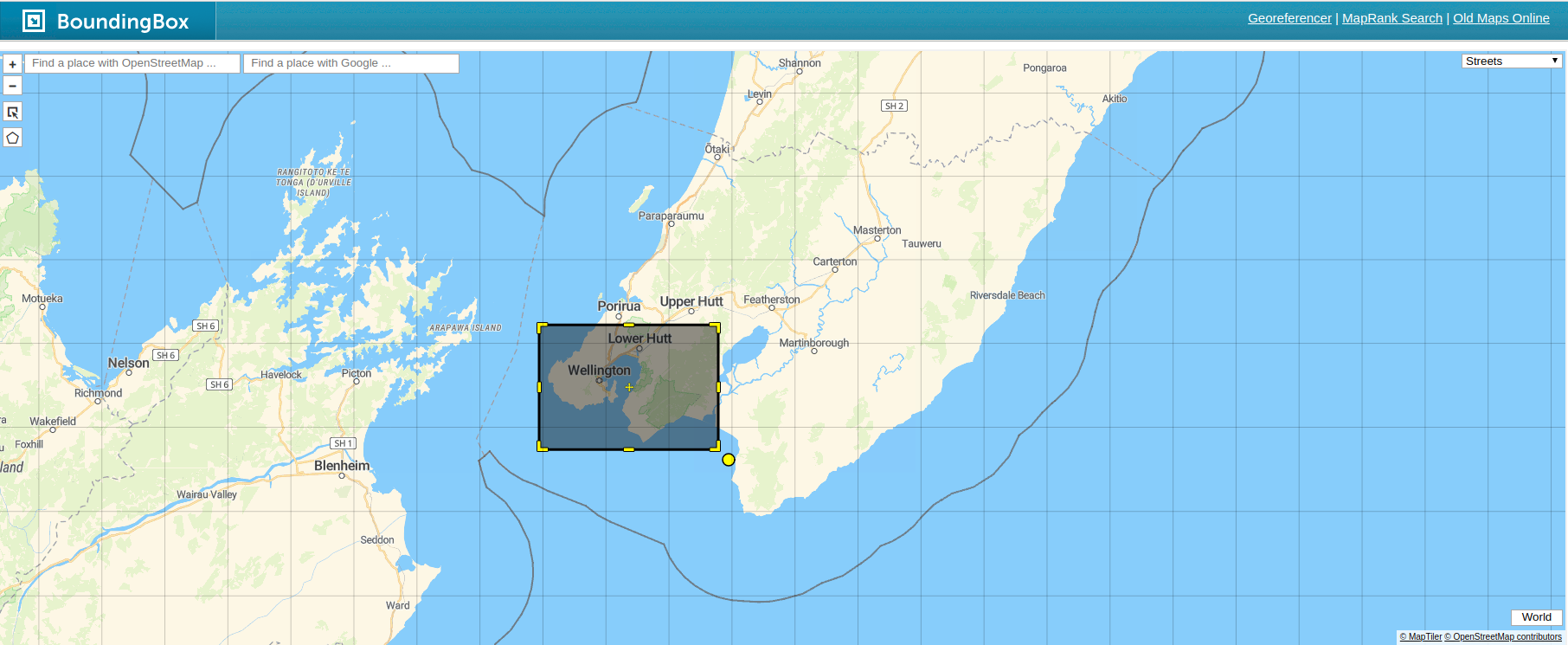1568x645 pixels.
Task: Click the Havelock label
Action: (281, 375)
